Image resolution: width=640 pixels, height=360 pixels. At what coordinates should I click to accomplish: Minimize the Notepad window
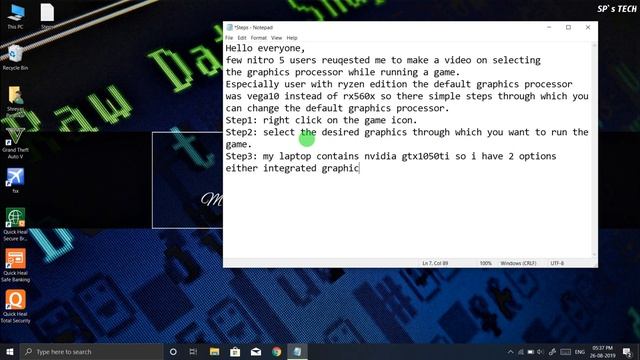point(549,27)
